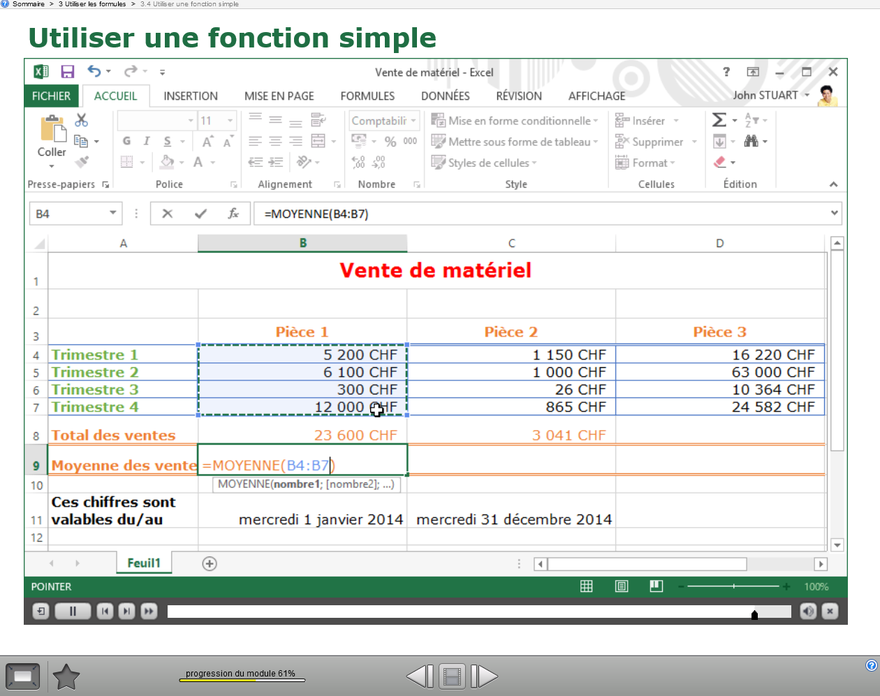Expand the Name Box dropdown showing B4
Image resolution: width=880 pixels, height=696 pixels.
point(112,214)
